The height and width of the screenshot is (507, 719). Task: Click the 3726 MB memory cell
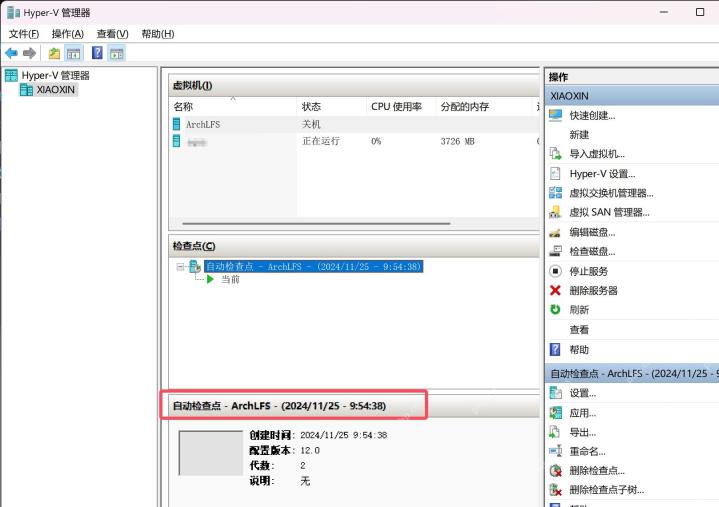[458, 141]
